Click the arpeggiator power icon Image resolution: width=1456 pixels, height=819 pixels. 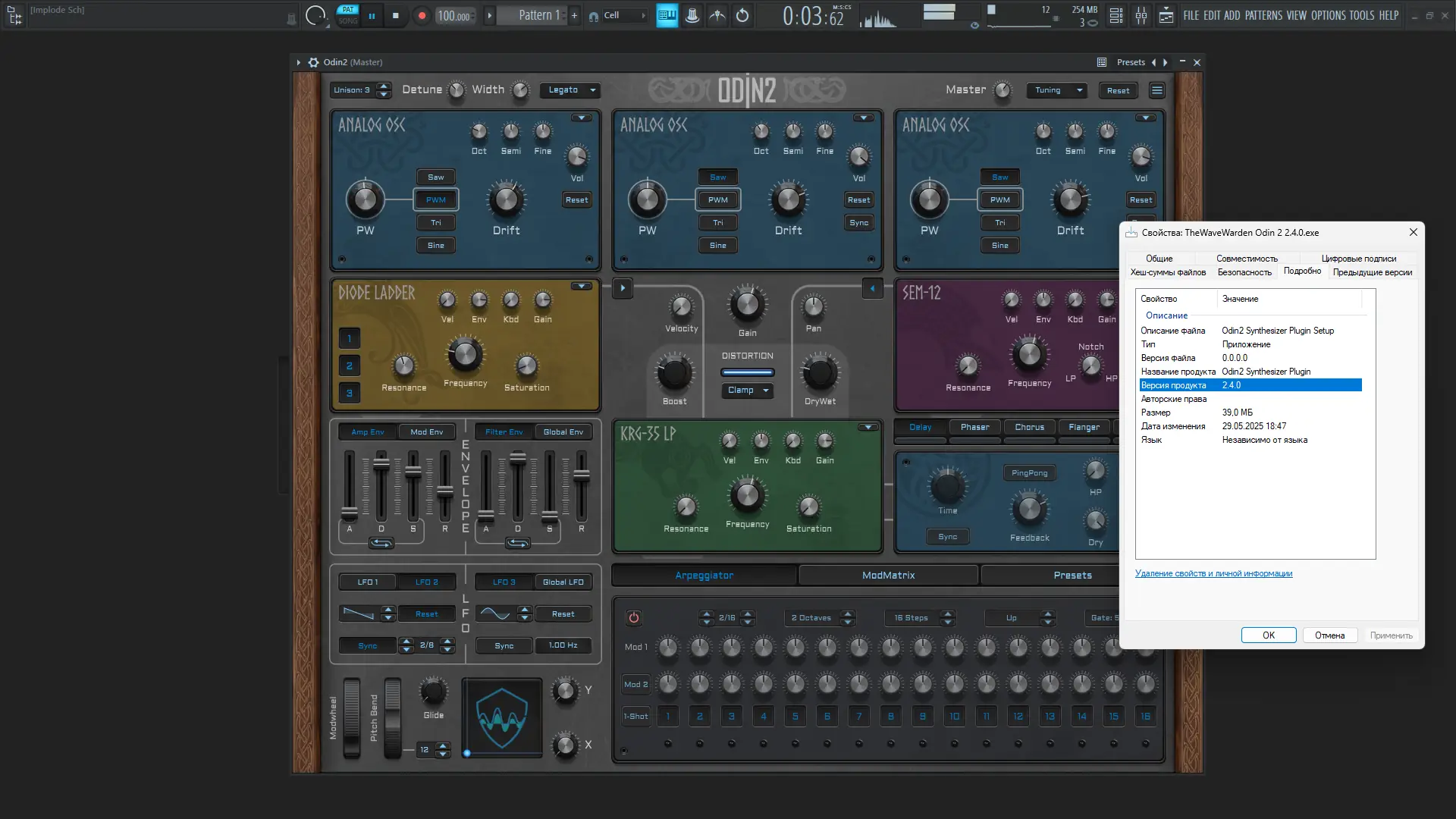pos(633,618)
